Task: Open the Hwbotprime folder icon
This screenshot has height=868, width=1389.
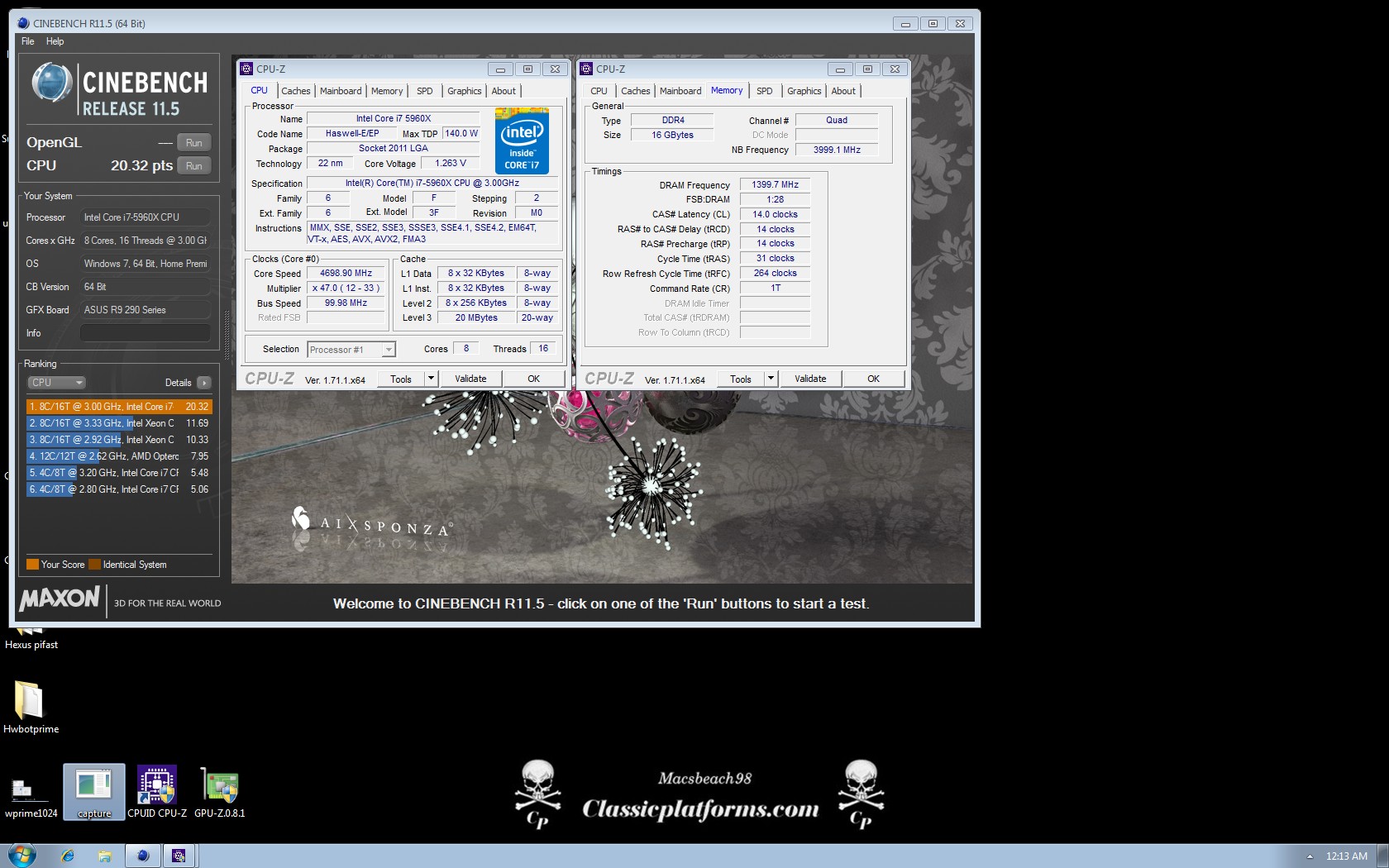Action: point(31,707)
